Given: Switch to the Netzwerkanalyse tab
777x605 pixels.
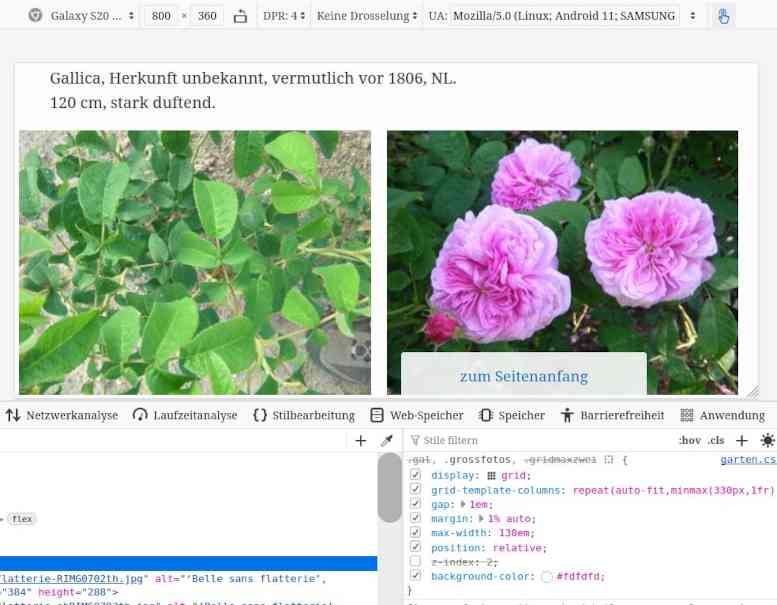Looking at the screenshot, I should 62,415.
